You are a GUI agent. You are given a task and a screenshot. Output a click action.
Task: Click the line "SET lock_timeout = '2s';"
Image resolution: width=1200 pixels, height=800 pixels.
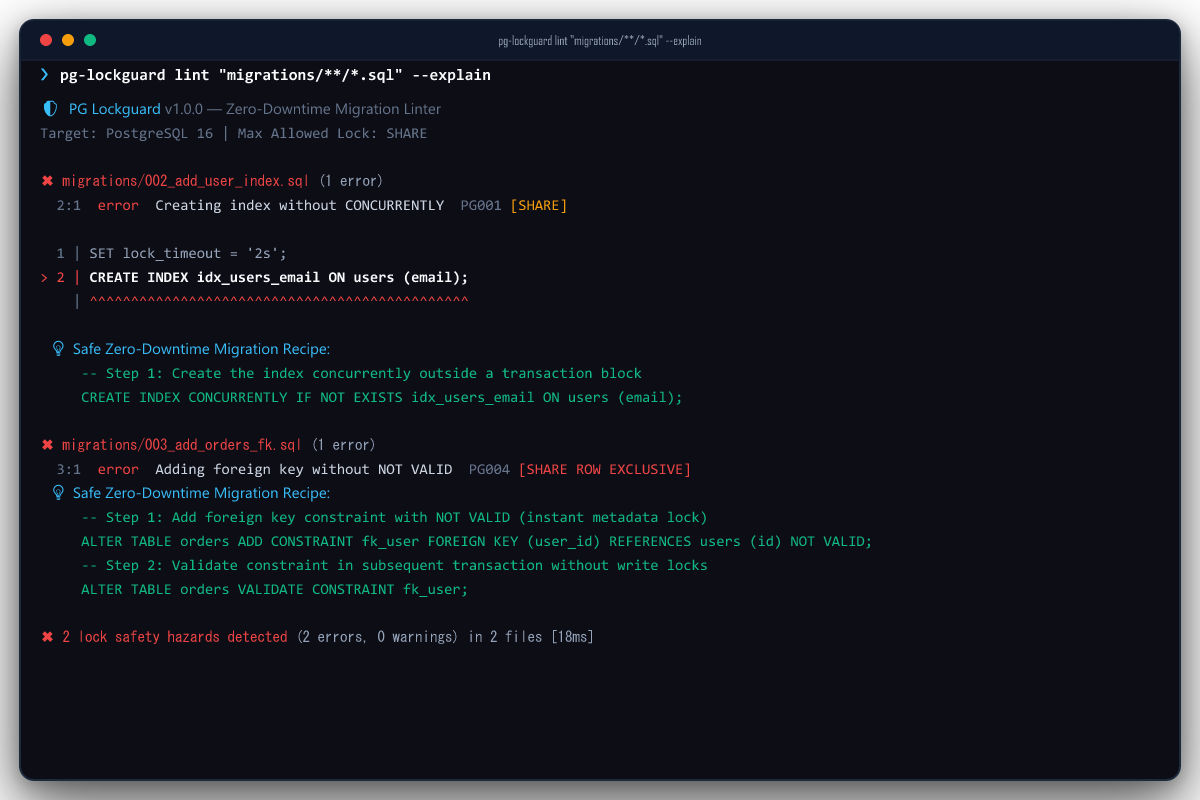188,253
